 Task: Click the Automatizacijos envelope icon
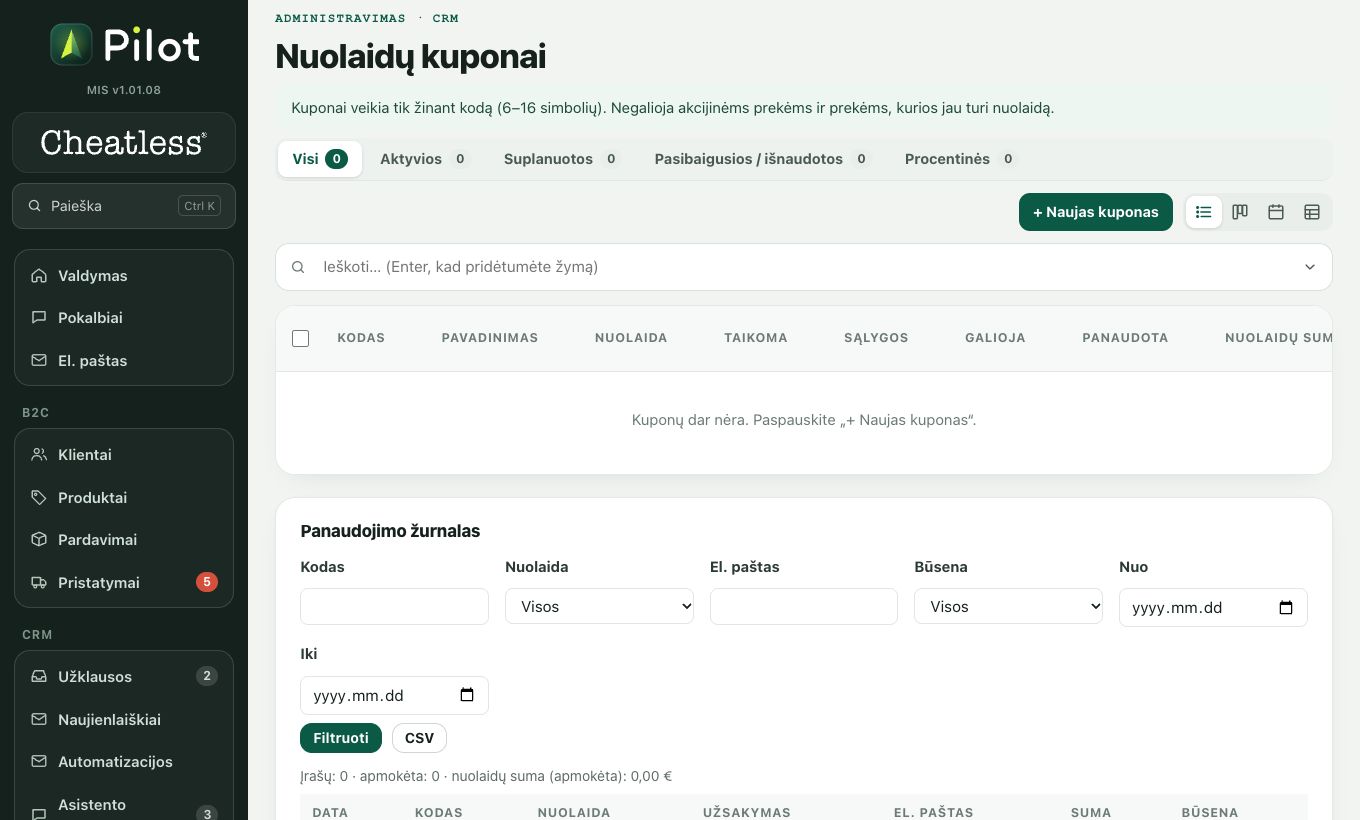pyautogui.click(x=39, y=762)
